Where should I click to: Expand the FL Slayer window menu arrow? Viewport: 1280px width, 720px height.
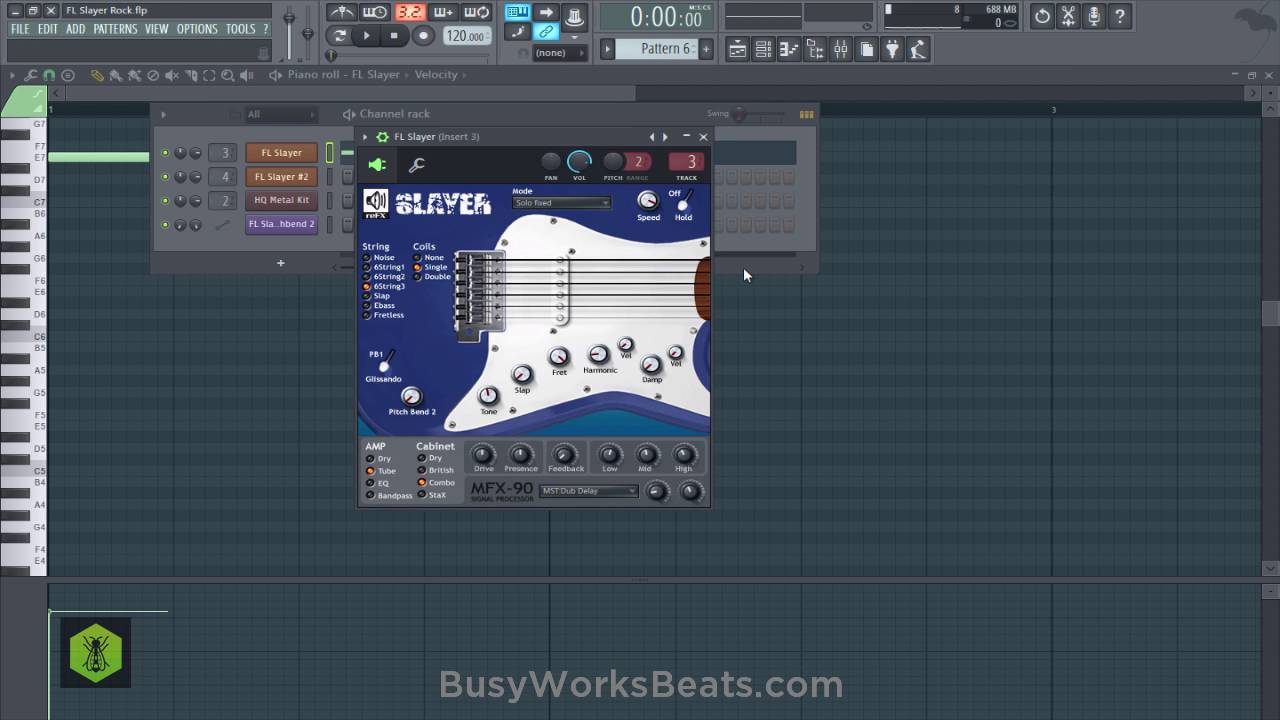click(365, 137)
